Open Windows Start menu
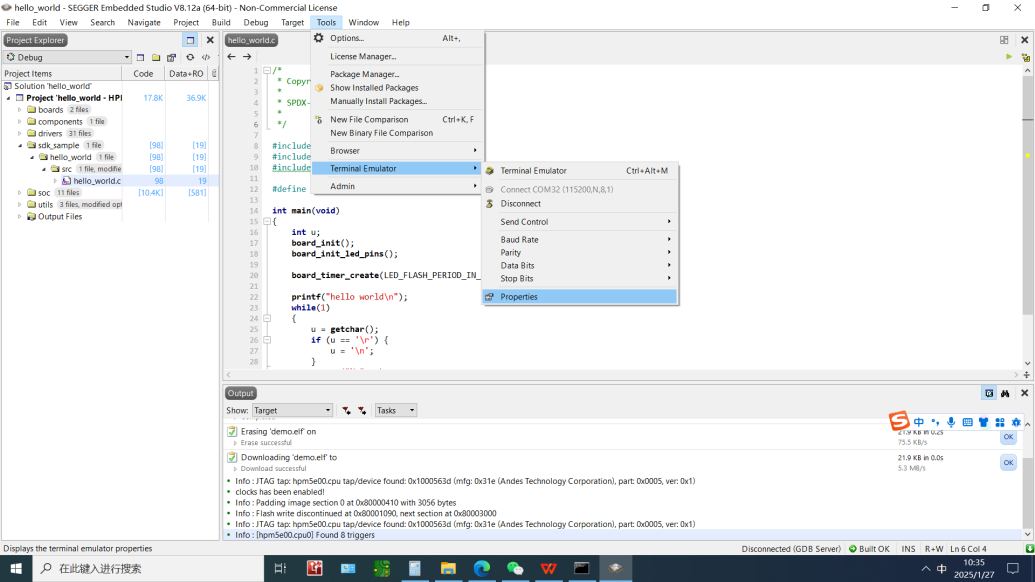The image size is (1035, 582). [x=16, y=568]
